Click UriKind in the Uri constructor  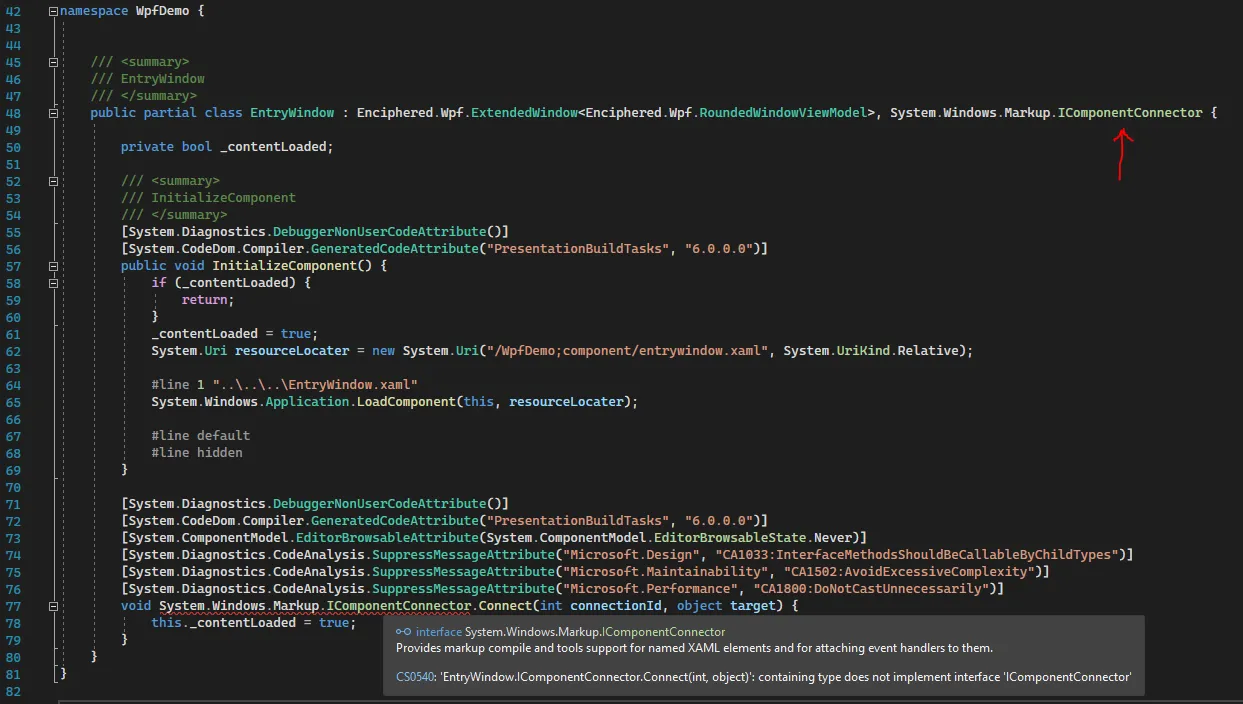(x=864, y=351)
